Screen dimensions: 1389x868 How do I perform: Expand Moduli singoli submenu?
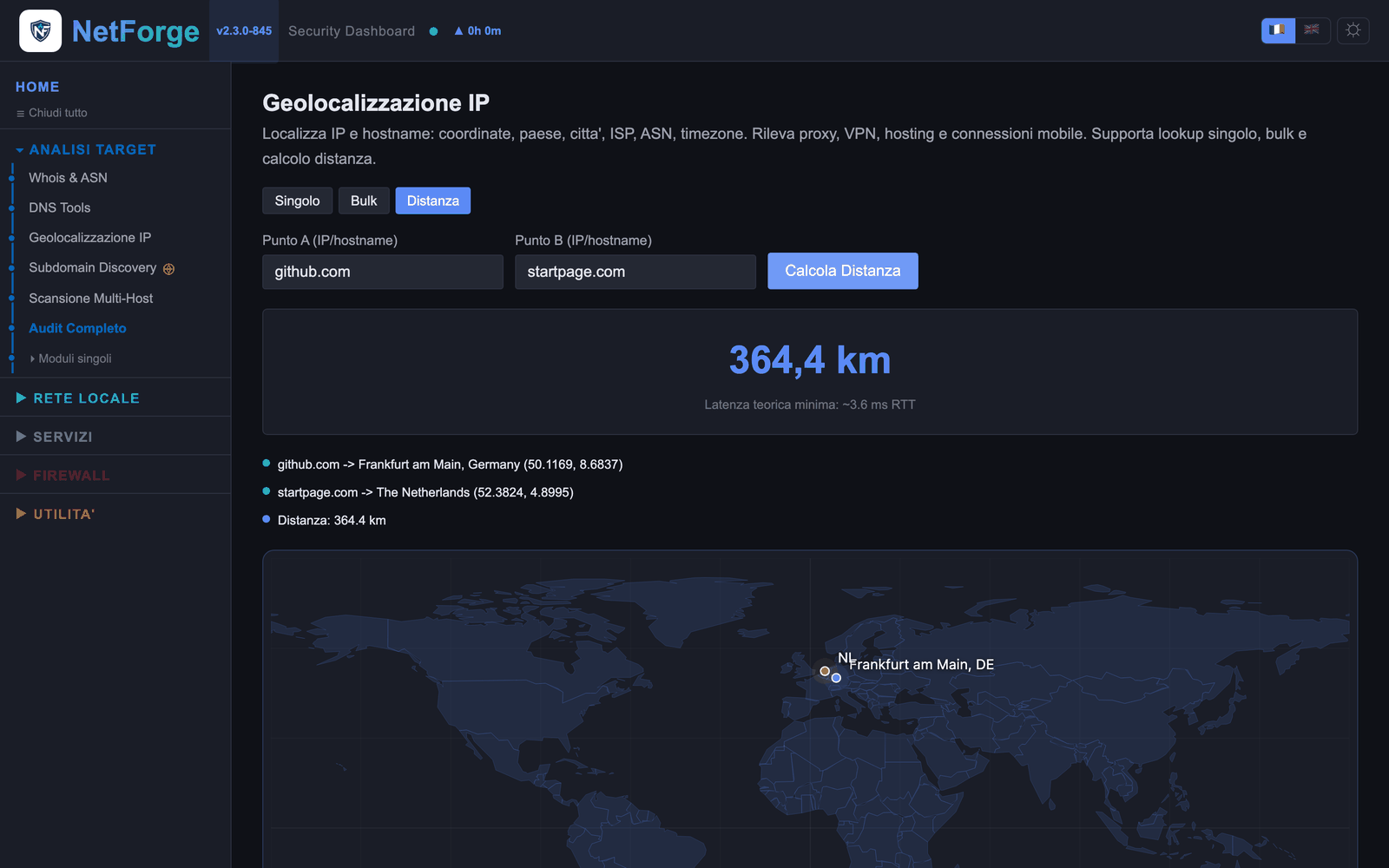(x=71, y=358)
